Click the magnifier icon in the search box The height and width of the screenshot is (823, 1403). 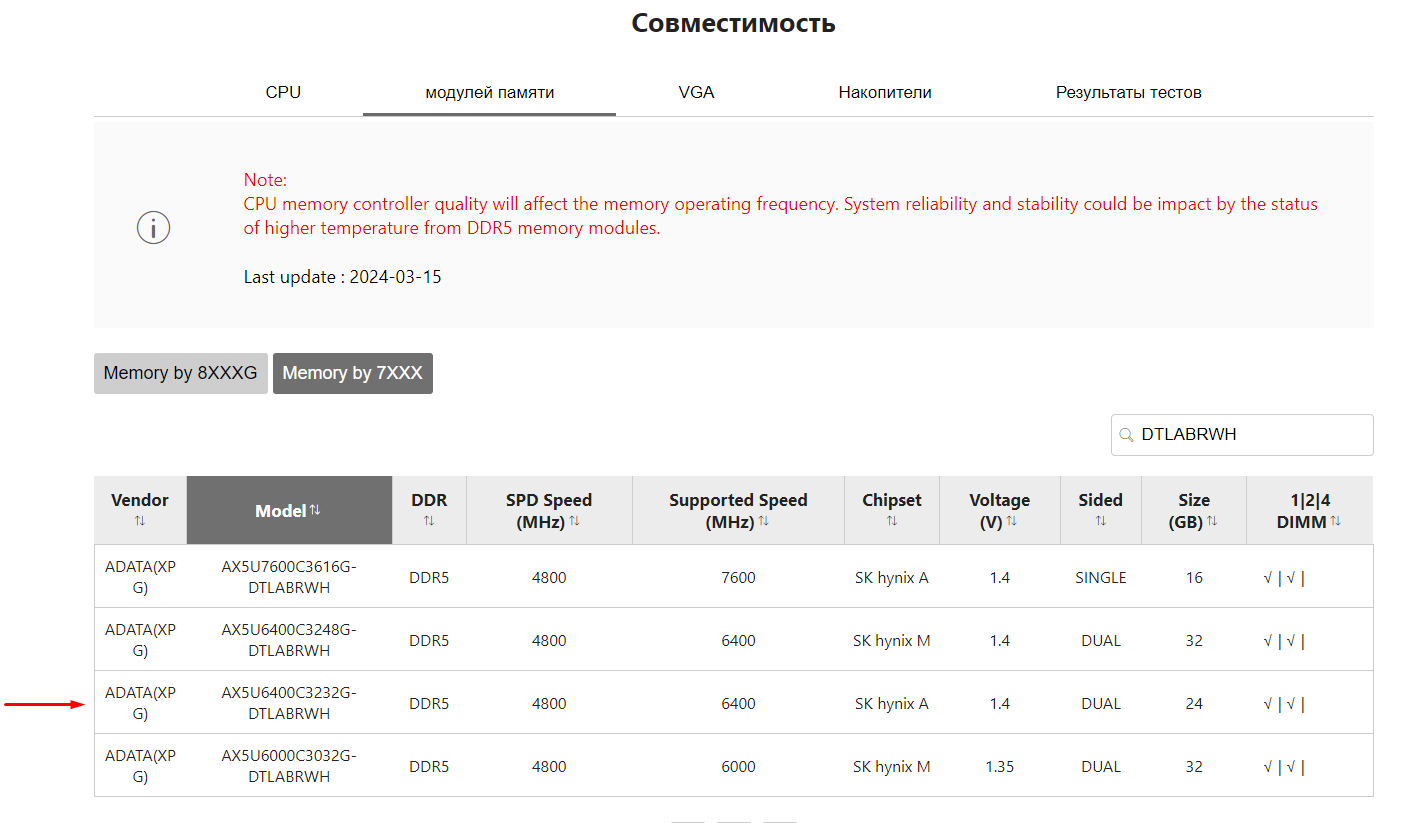pos(1127,435)
